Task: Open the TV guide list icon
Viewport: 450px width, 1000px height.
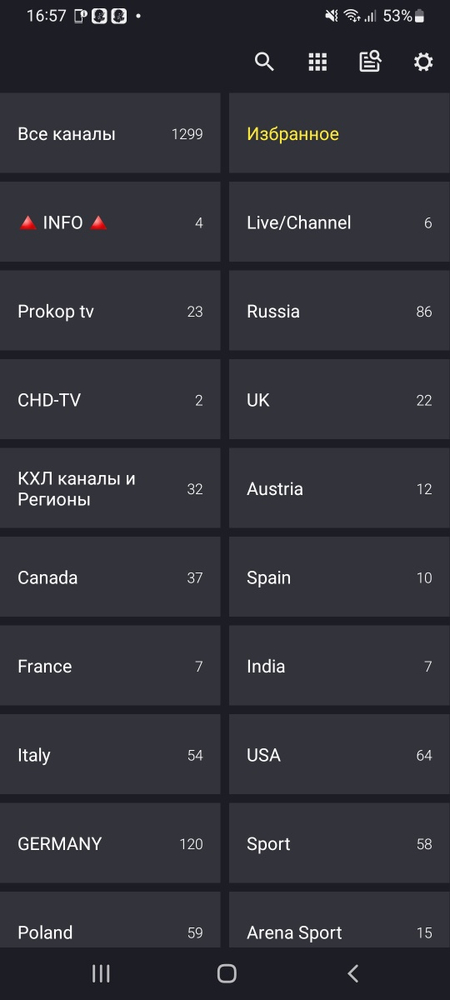Action: coord(370,62)
